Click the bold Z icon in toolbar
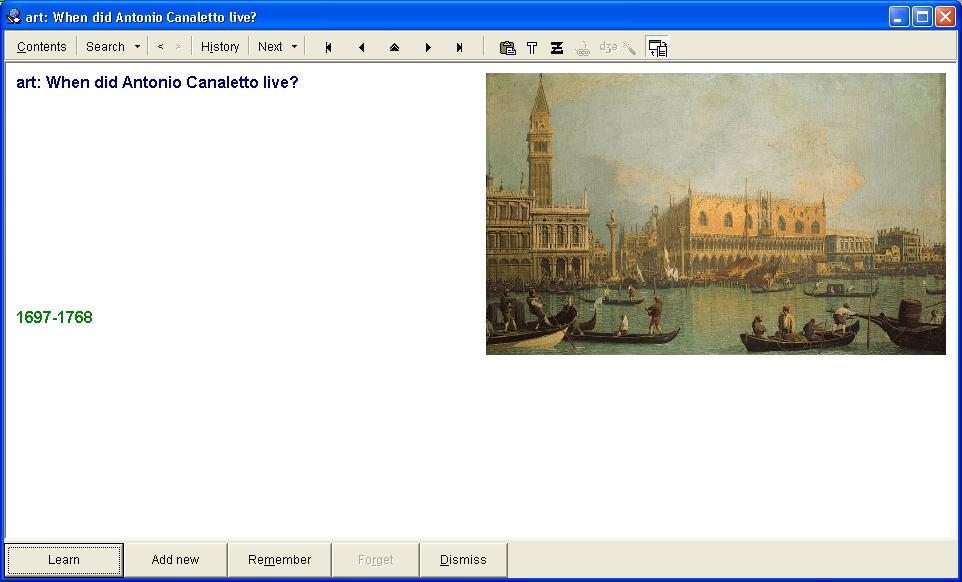Viewport: 962px width, 582px height. point(557,47)
